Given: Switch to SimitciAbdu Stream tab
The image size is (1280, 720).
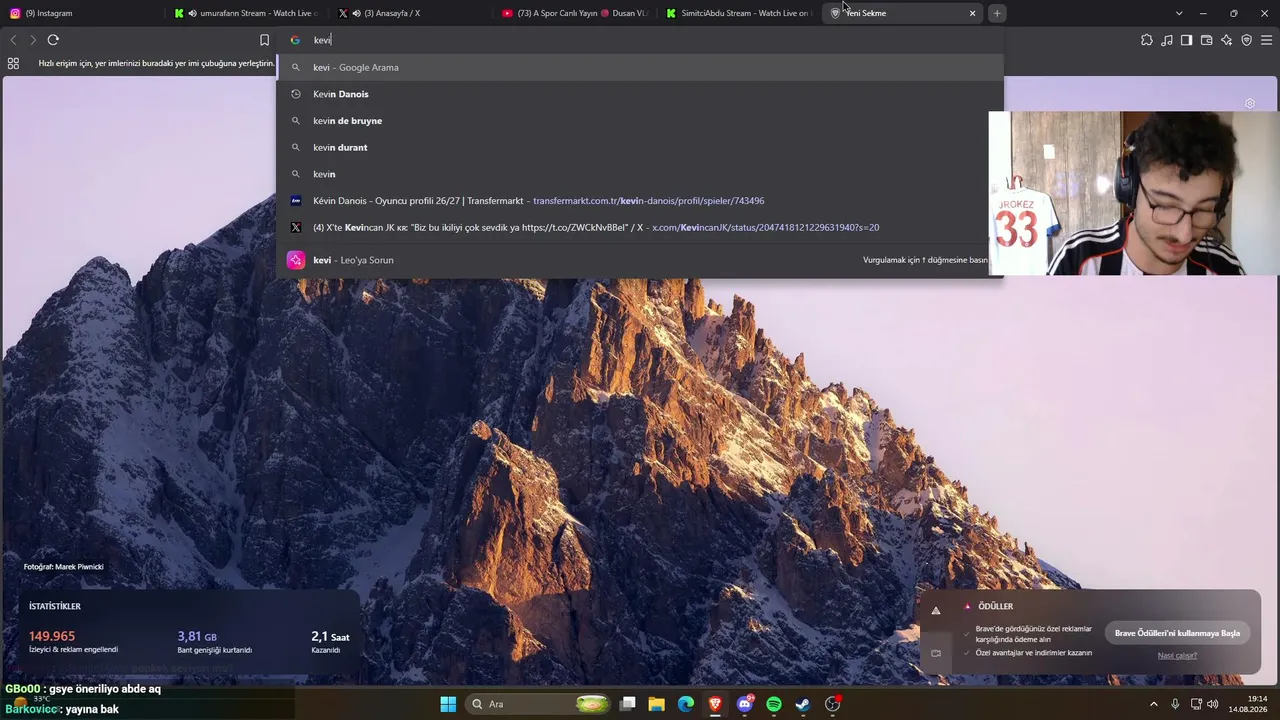Looking at the screenshot, I should click(x=739, y=13).
